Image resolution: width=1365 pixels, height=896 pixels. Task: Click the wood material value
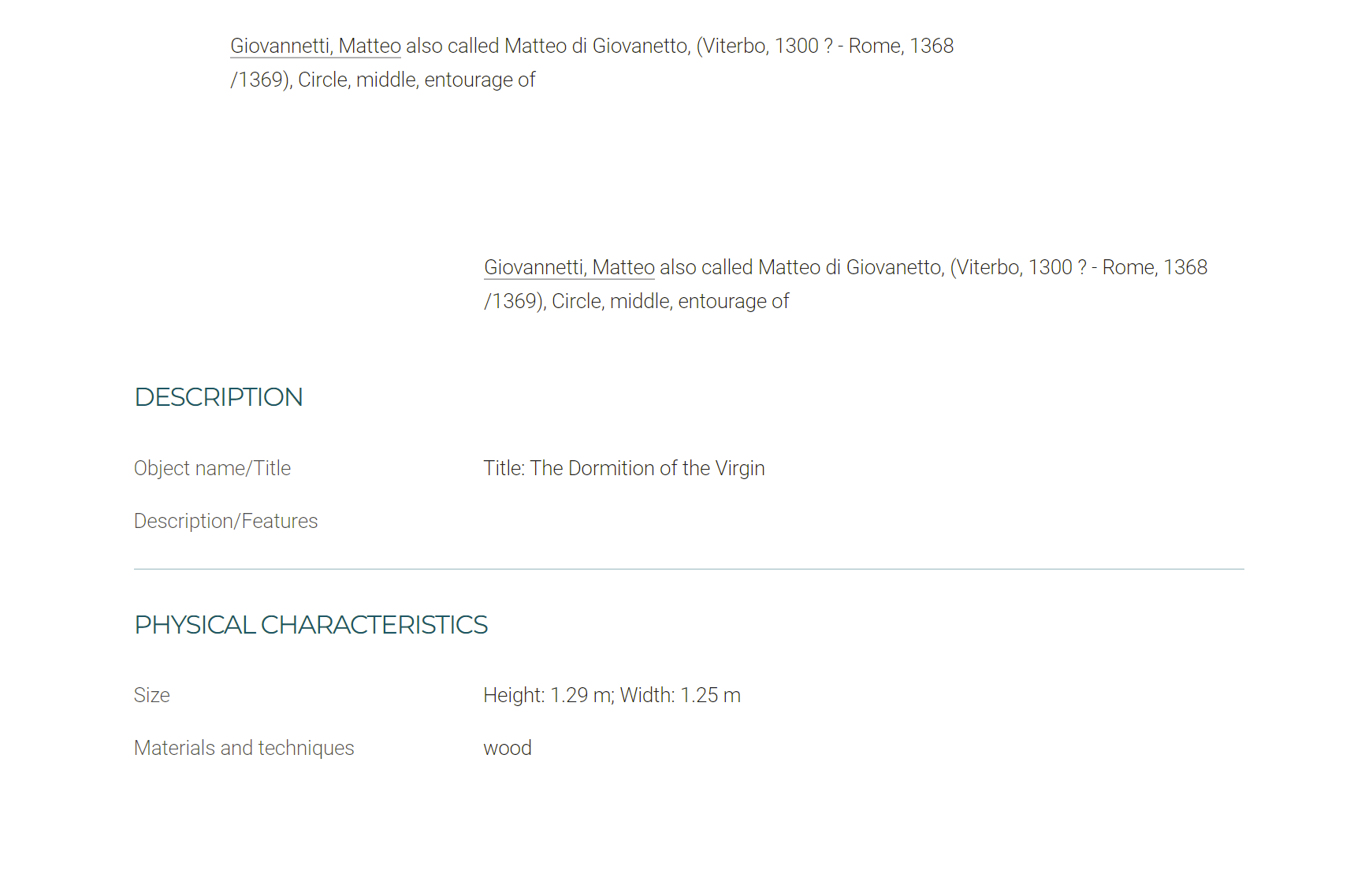508,748
